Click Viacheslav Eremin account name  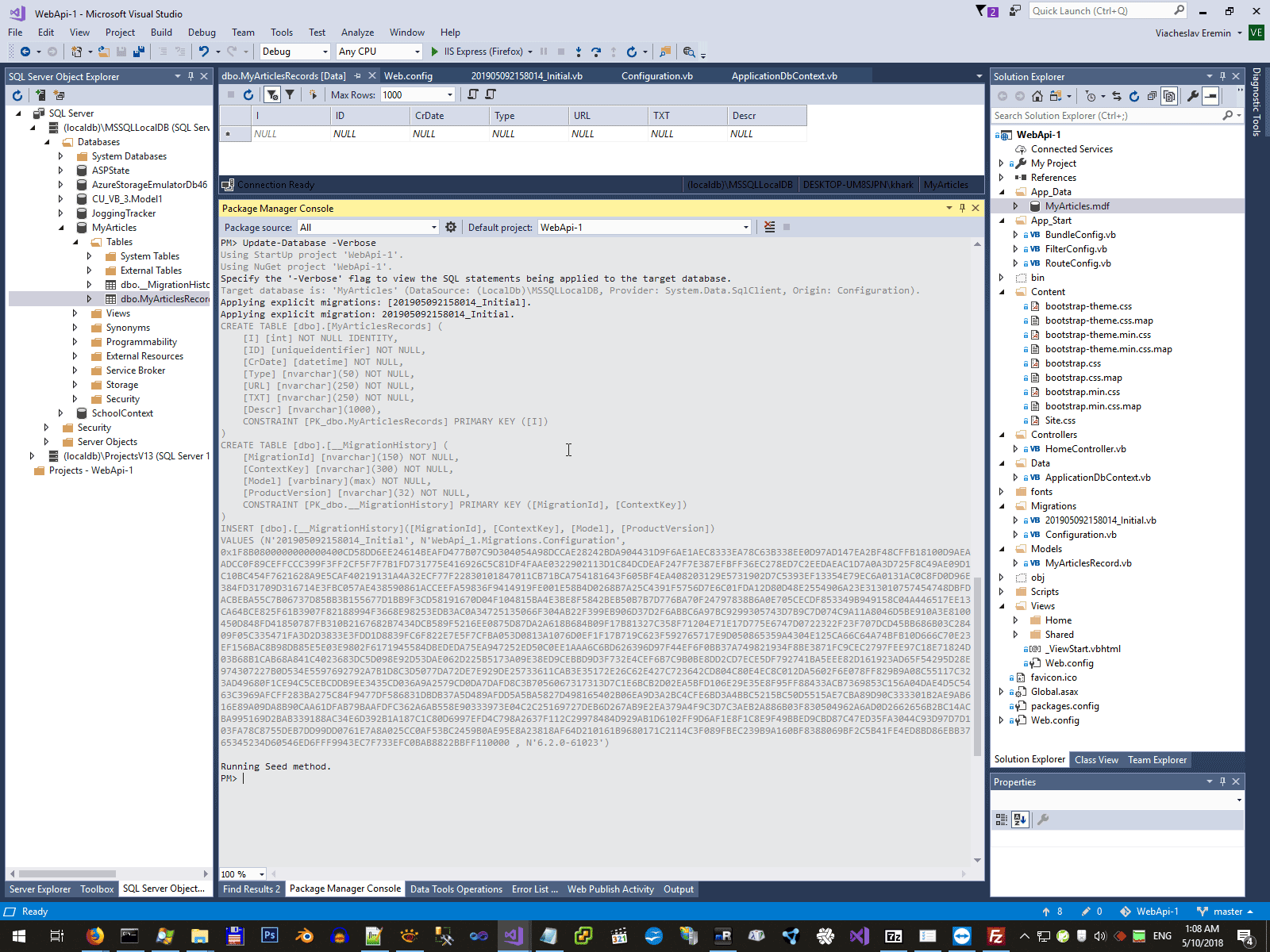1193,33
